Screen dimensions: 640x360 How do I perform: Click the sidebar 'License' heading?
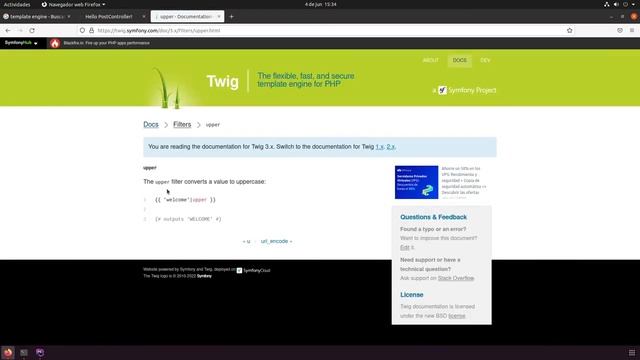[411, 295]
